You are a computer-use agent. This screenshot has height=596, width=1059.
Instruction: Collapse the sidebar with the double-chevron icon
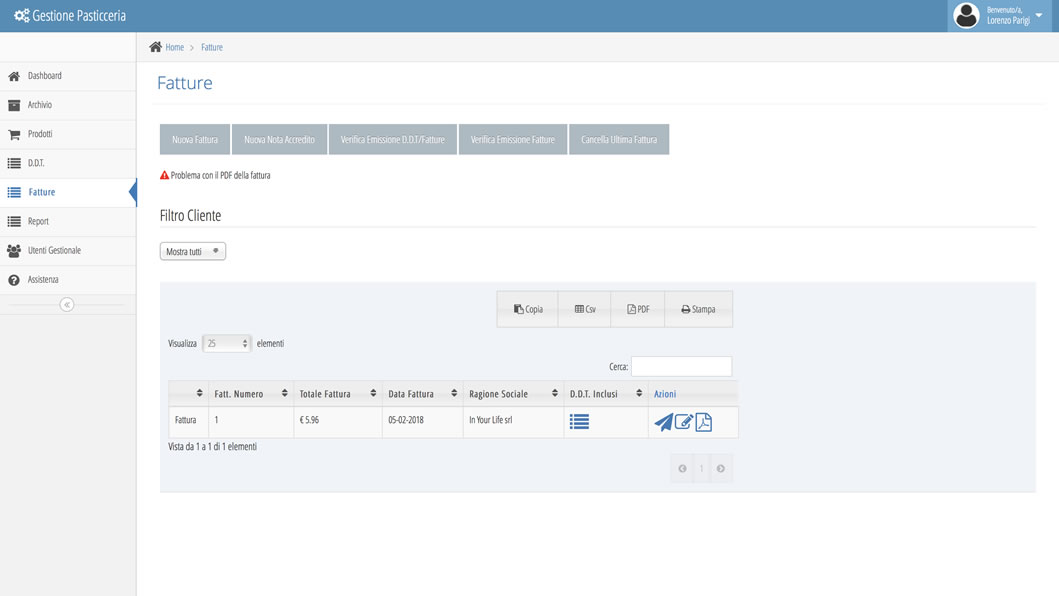pyautogui.click(x=67, y=304)
